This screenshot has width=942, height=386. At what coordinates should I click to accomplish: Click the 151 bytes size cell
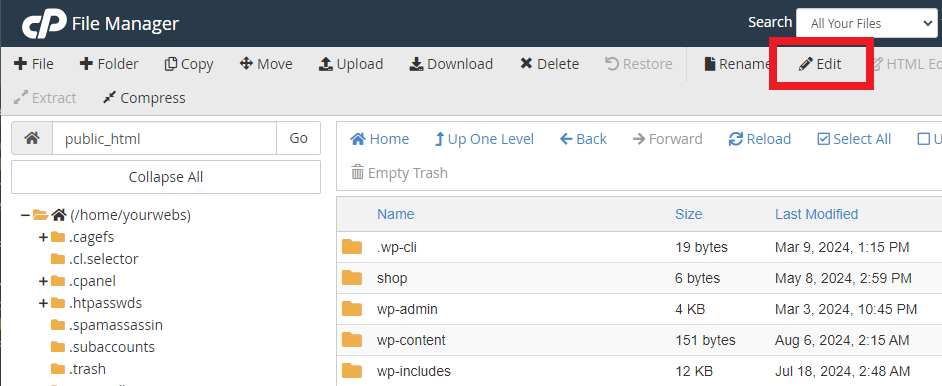coord(705,340)
